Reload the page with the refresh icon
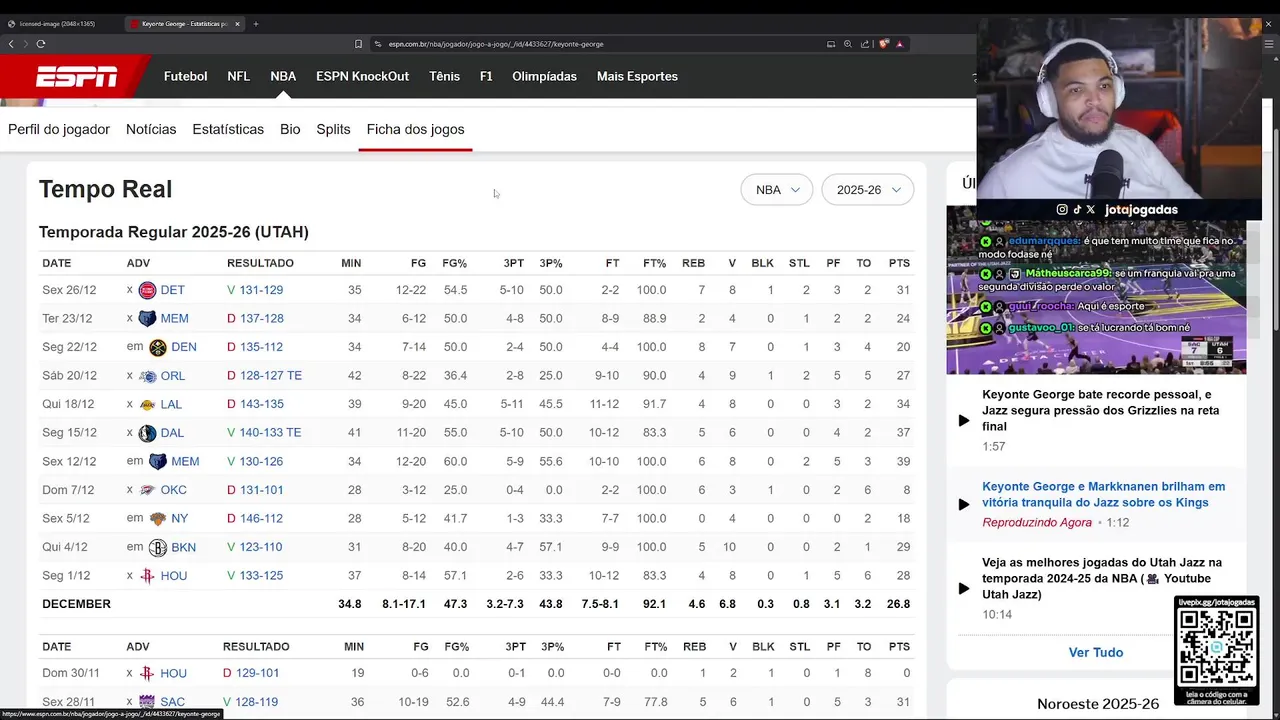This screenshot has height=720, width=1280. tap(41, 44)
